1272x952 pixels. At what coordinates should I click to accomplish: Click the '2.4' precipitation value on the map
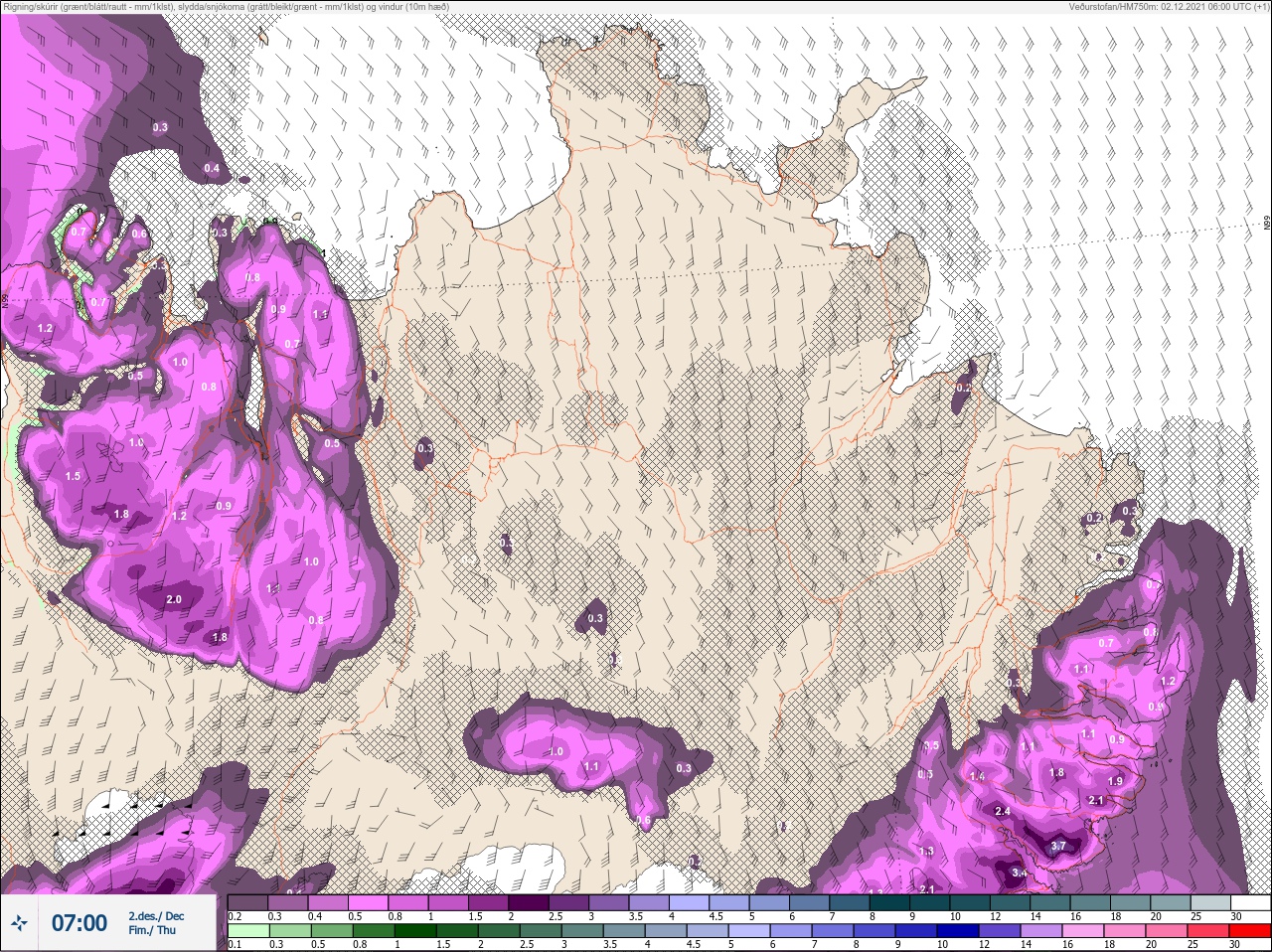tap(1002, 812)
